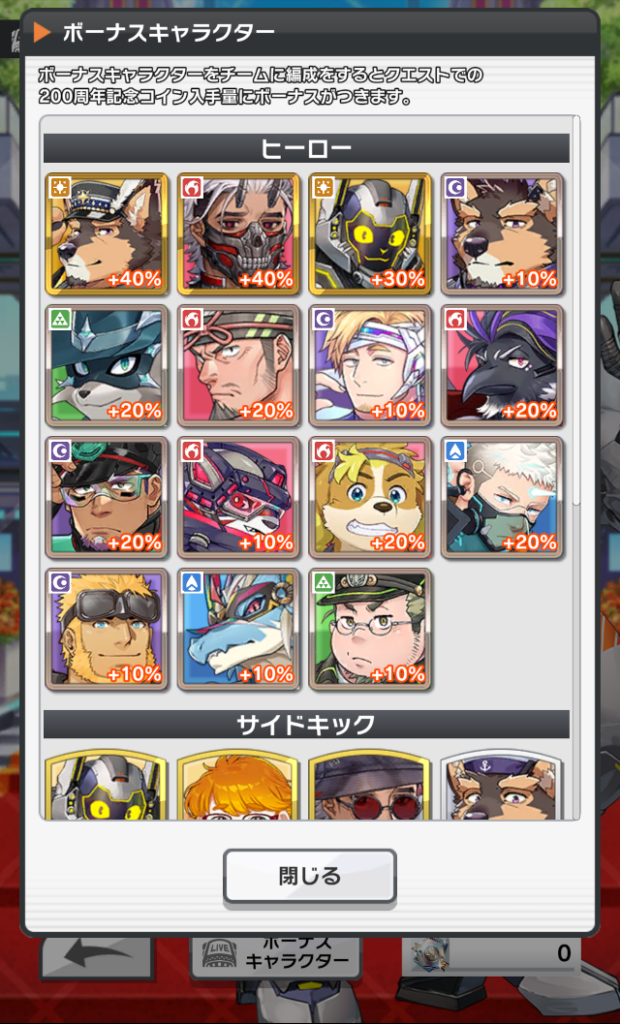The image size is (620, 1024).
Task: Close the dialog with 閉じる button
Action: point(310,876)
